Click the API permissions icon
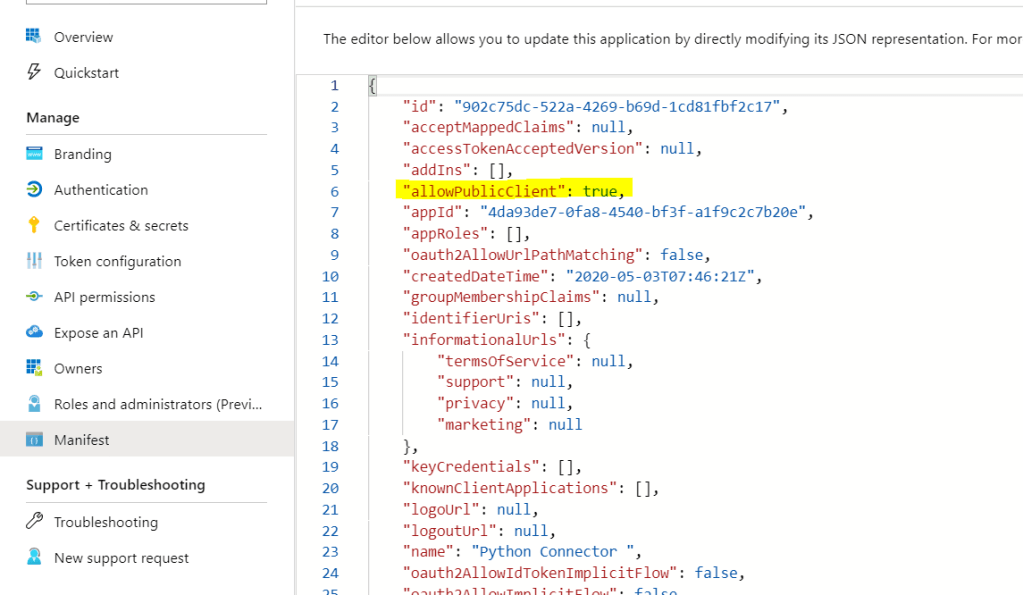Screen dimensions: 1023x595 [x=34, y=297]
